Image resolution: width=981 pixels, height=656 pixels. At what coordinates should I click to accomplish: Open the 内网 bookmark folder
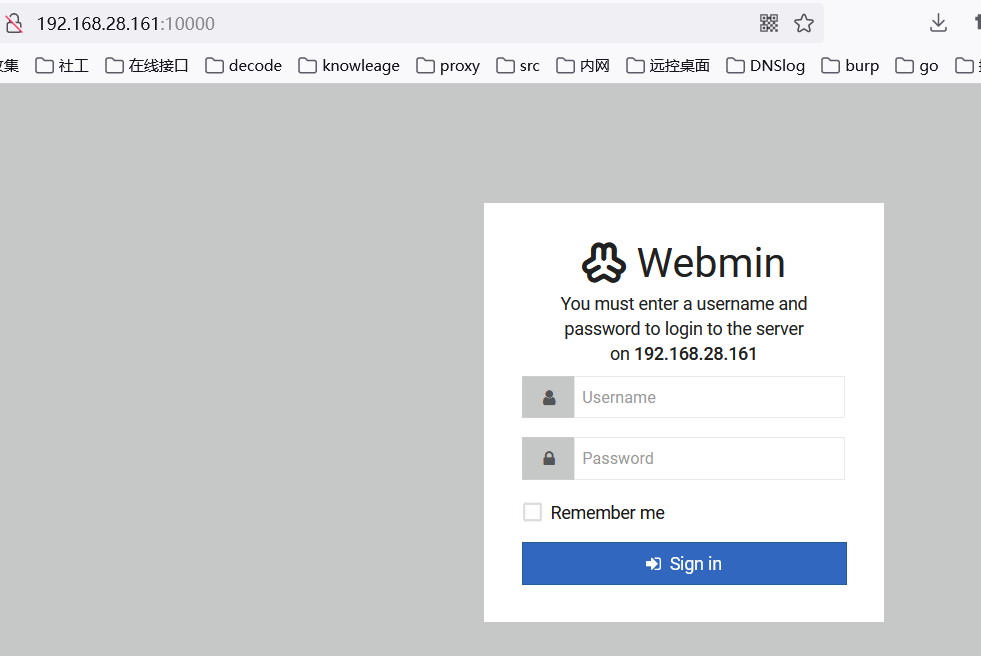pos(583,66)
